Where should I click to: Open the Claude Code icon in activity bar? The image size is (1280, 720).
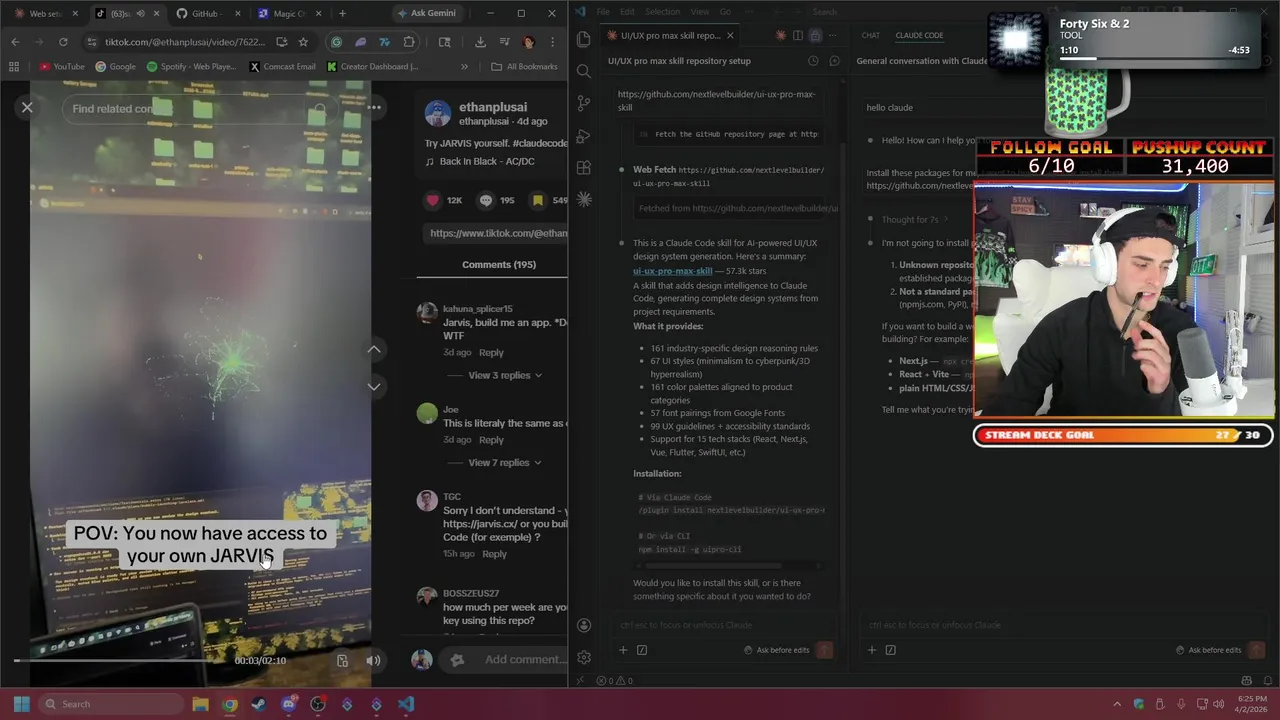[x=584, y=199]
